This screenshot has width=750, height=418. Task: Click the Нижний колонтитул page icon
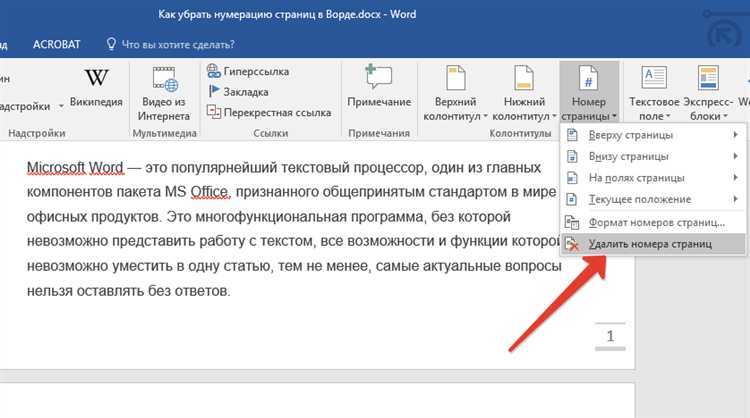click(524, 78)
